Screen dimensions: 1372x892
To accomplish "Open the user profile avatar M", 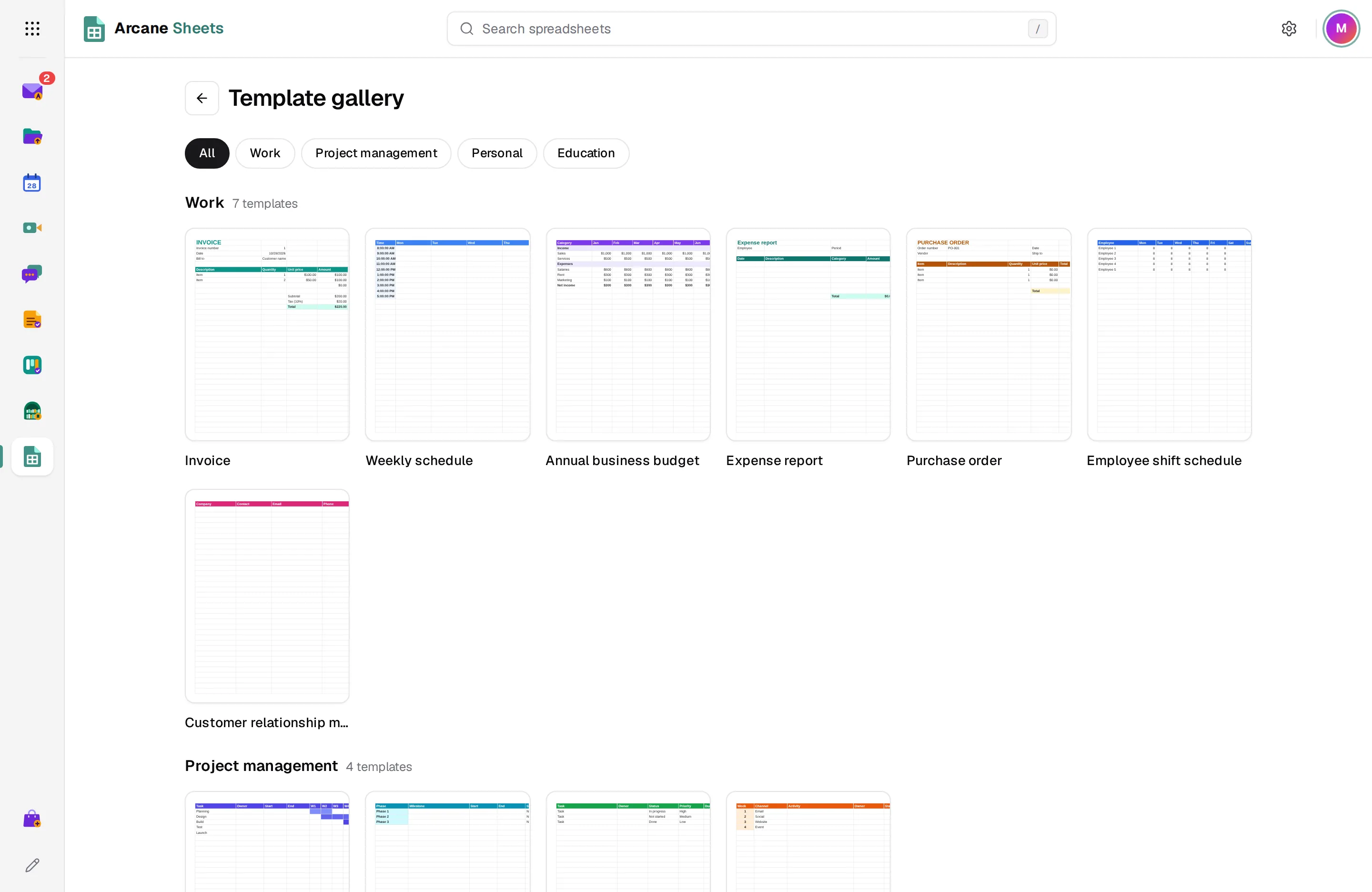I will pos(1341,28).
